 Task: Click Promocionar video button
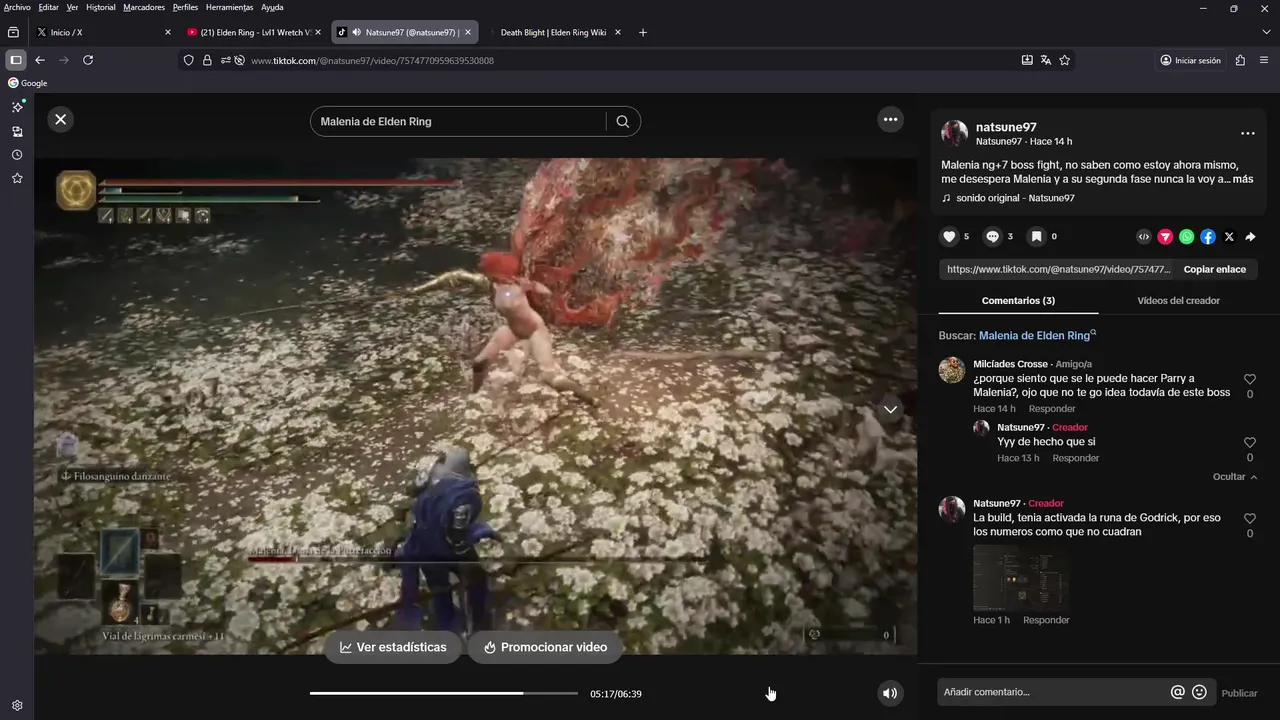545,647
